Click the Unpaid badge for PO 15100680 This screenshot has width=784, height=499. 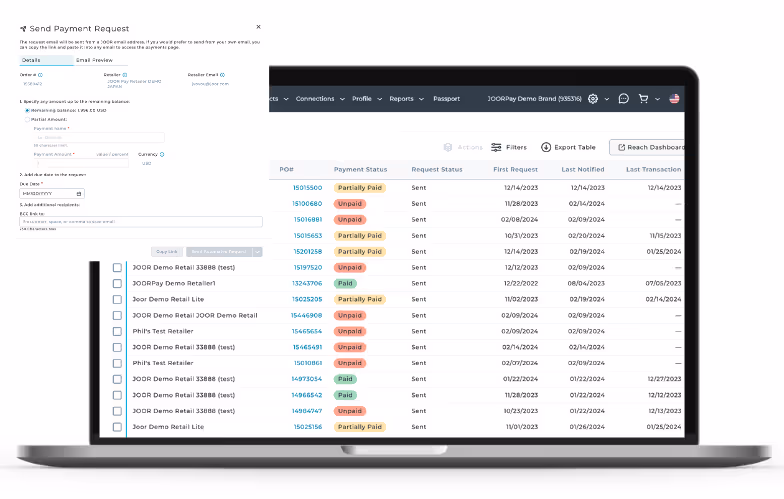(x=350, y=204)
